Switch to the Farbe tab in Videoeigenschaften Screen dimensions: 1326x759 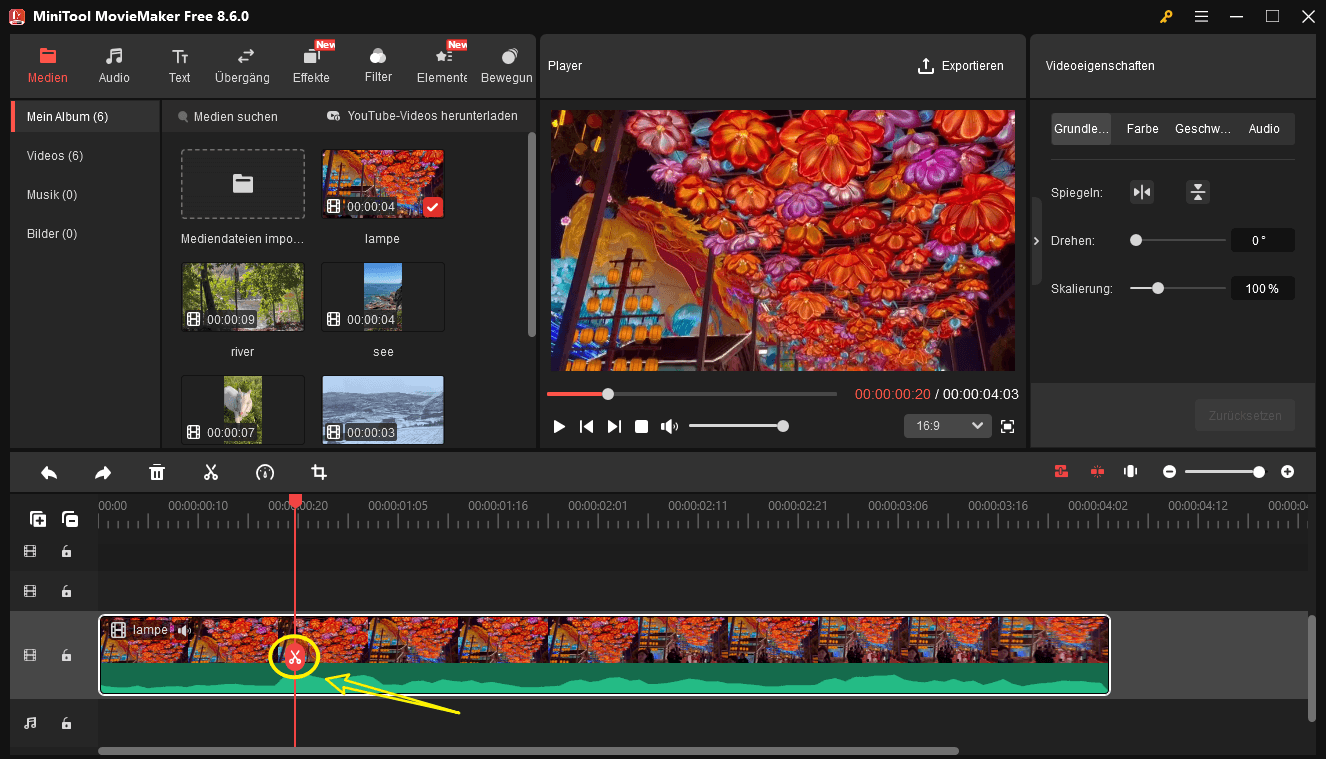(x=1141, y=128)
